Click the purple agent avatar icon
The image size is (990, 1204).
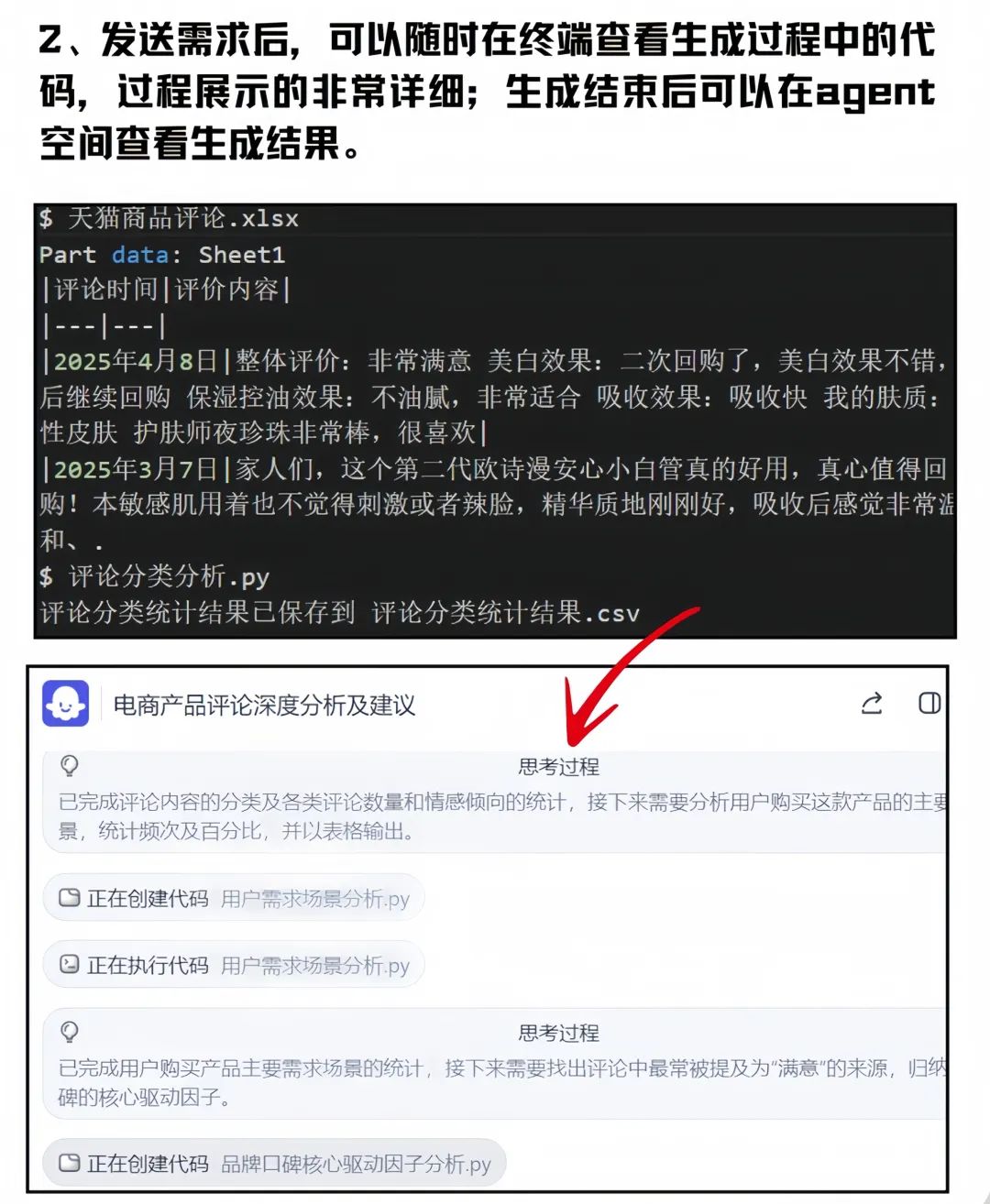65,704
